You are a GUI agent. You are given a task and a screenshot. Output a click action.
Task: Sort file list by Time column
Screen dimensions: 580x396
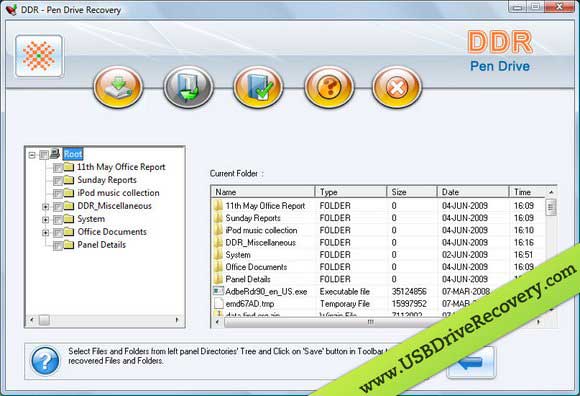527,192
